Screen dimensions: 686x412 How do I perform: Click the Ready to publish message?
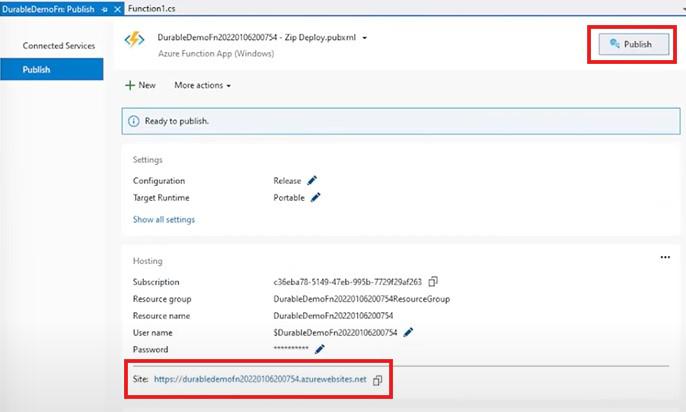pos(177,121)
